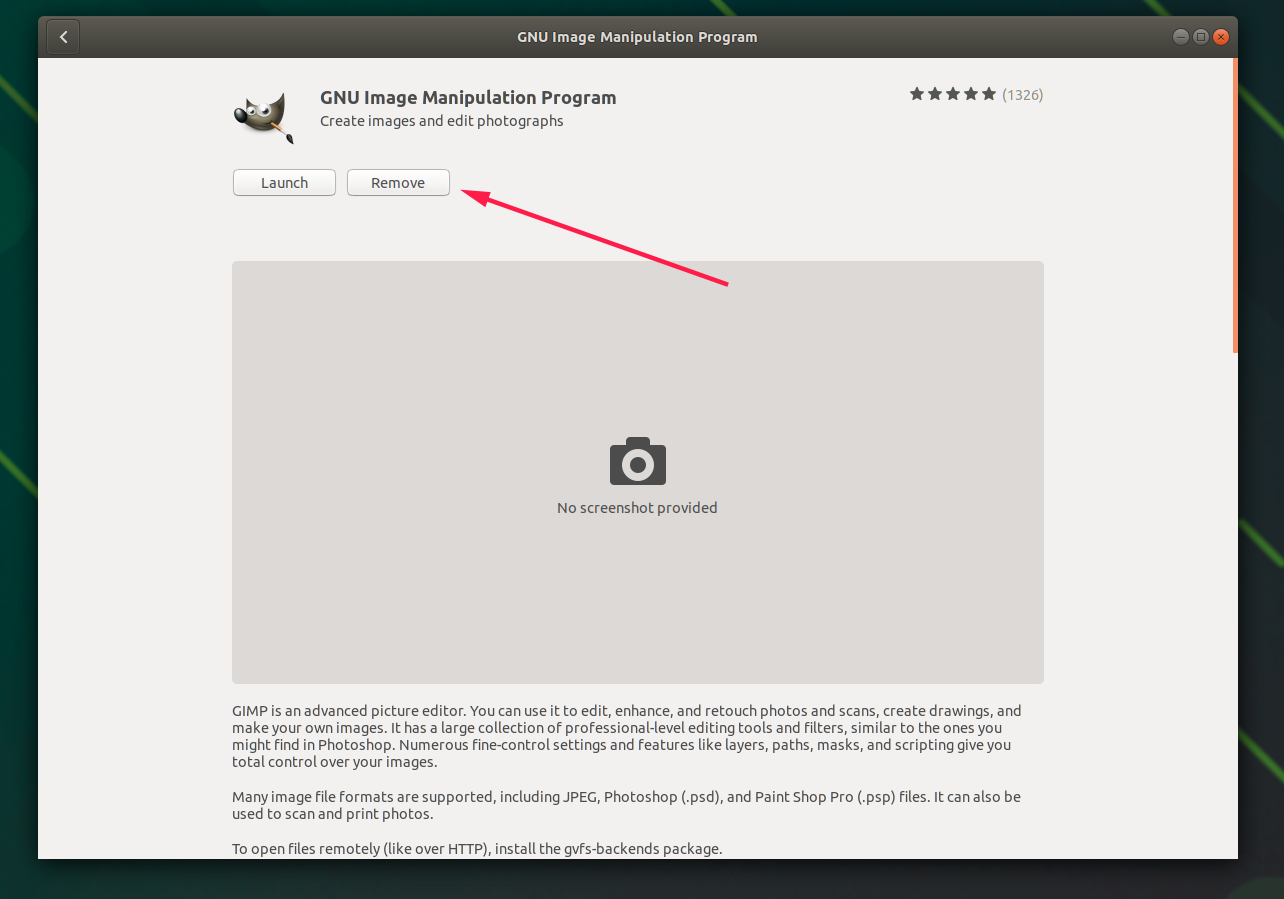Launch the GNU Image Manipulation Program
This screenshot has width=1284, height=899.
[284, 183]
